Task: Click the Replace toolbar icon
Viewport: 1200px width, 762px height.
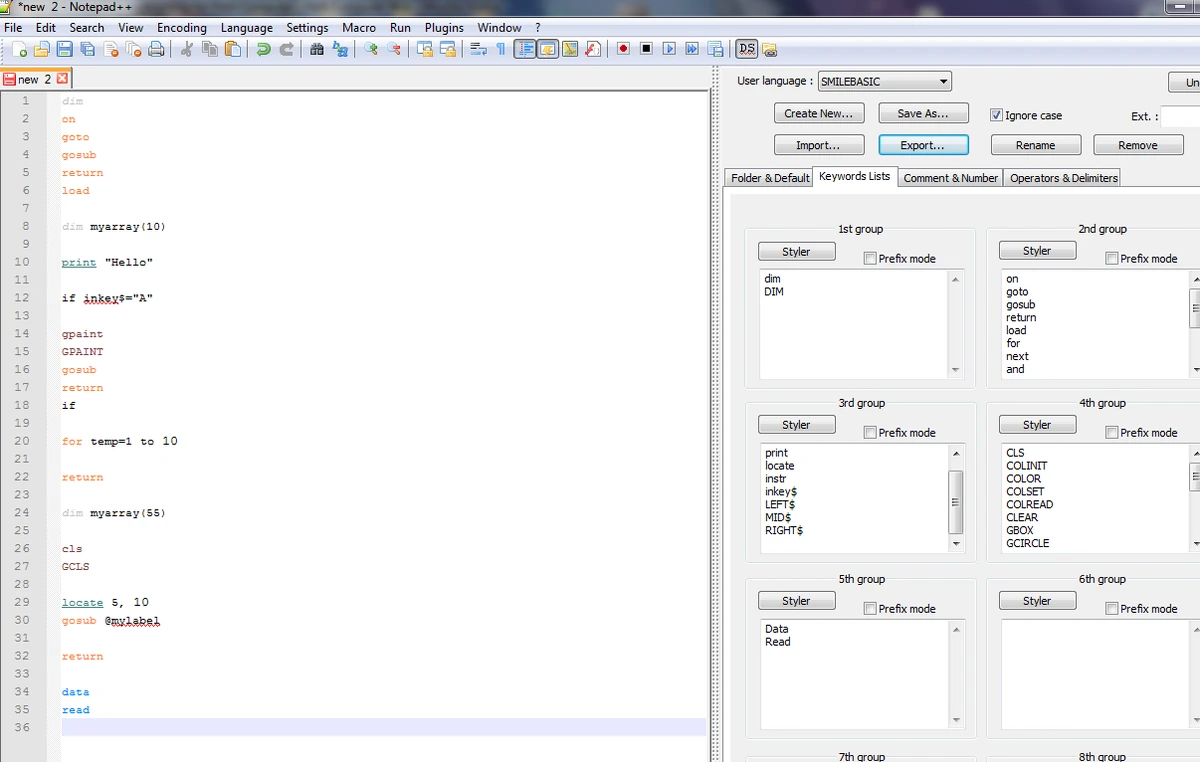Action: pos(339,48)
